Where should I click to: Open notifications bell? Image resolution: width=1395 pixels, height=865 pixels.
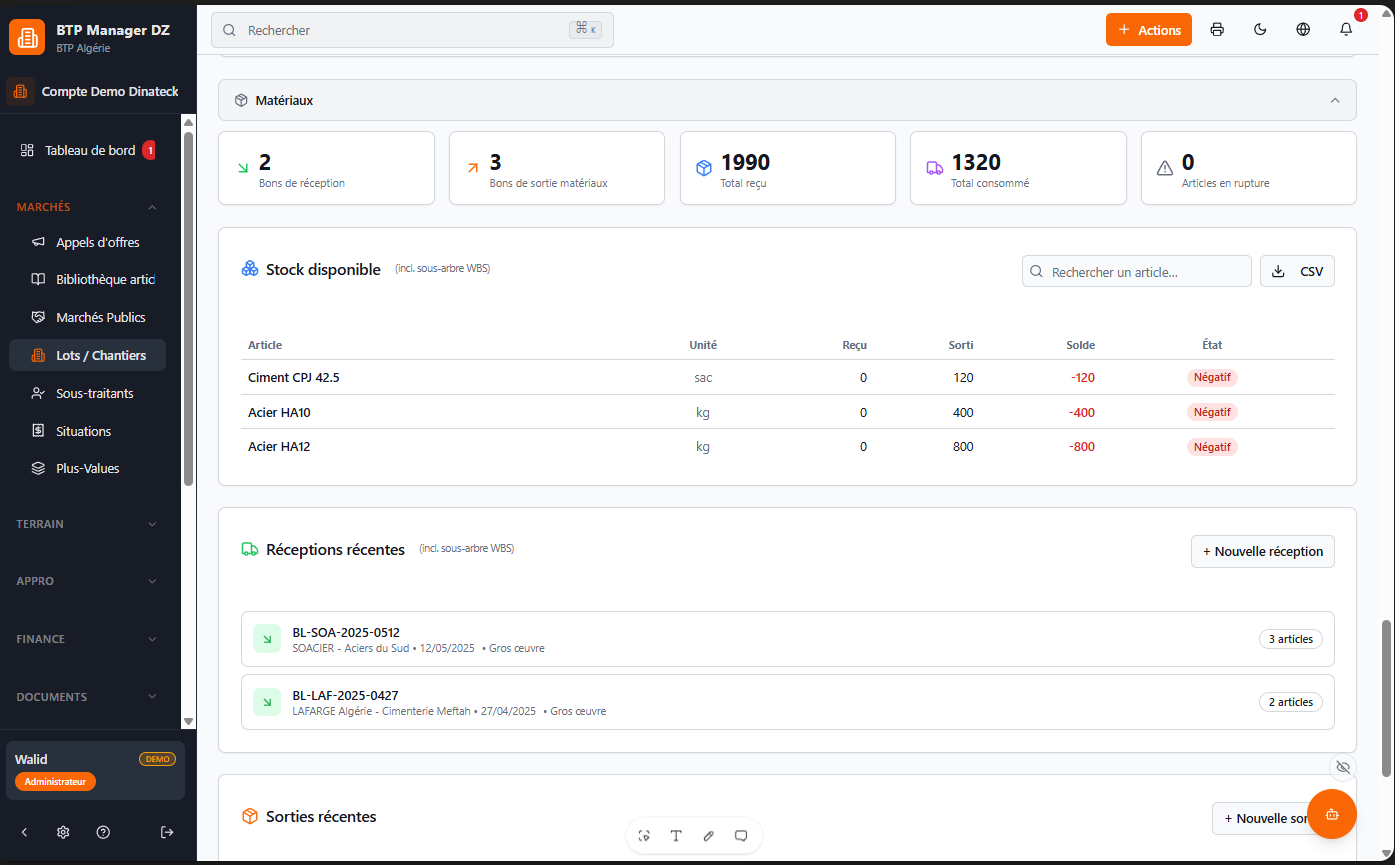click(1346, 30)
